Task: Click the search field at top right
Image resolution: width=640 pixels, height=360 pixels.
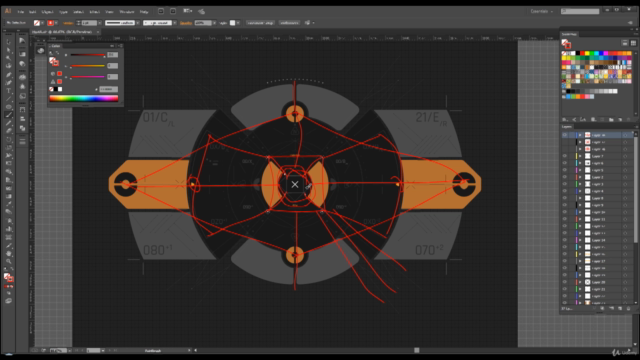Action: [580, 11]
